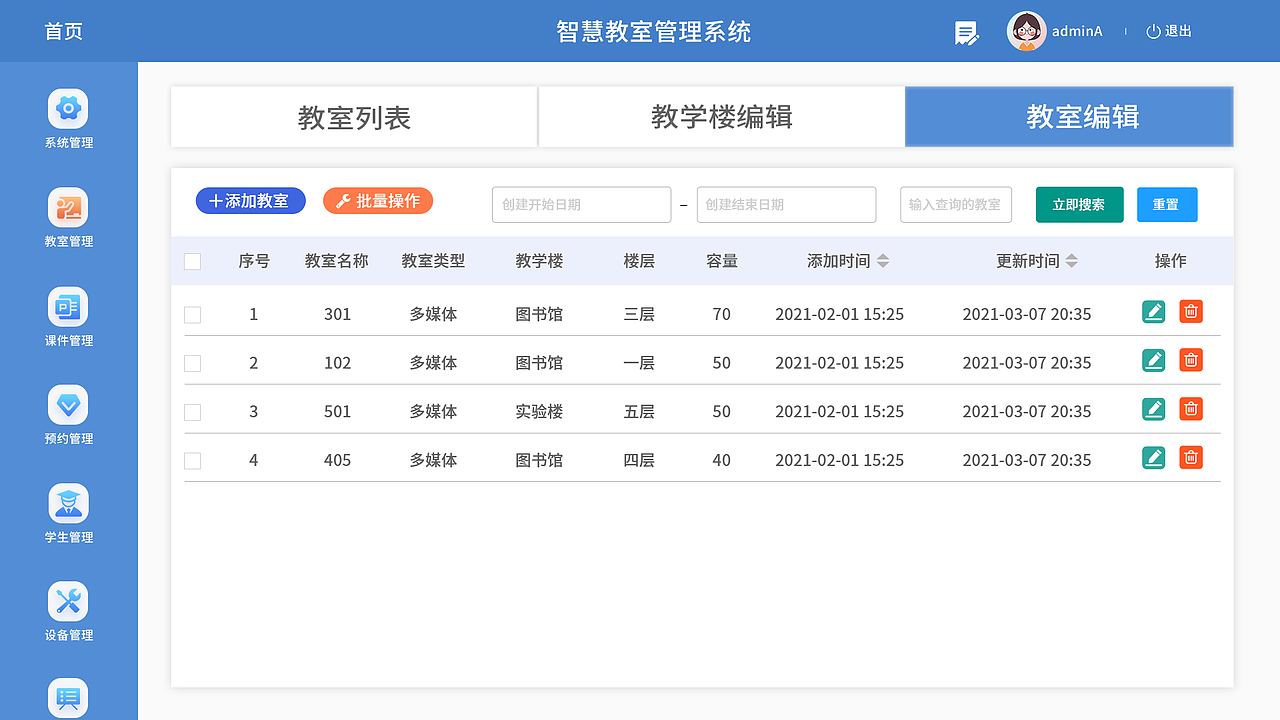Switch to 教室列表 tab
This screenshot has width=1280, height=720.
click(x=354, y=117)
